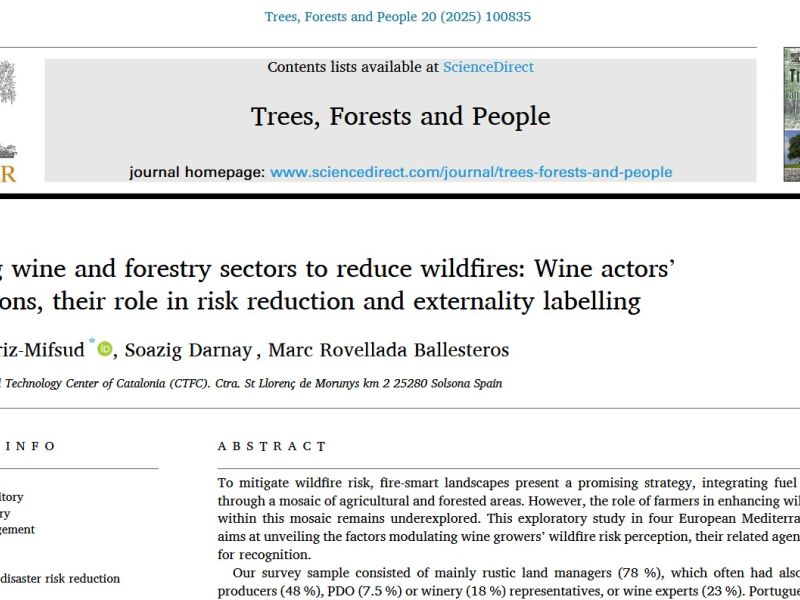Click the orange Elsevier wordmark letters
Screen dimensions: 800x600
[x=8, y=174]
